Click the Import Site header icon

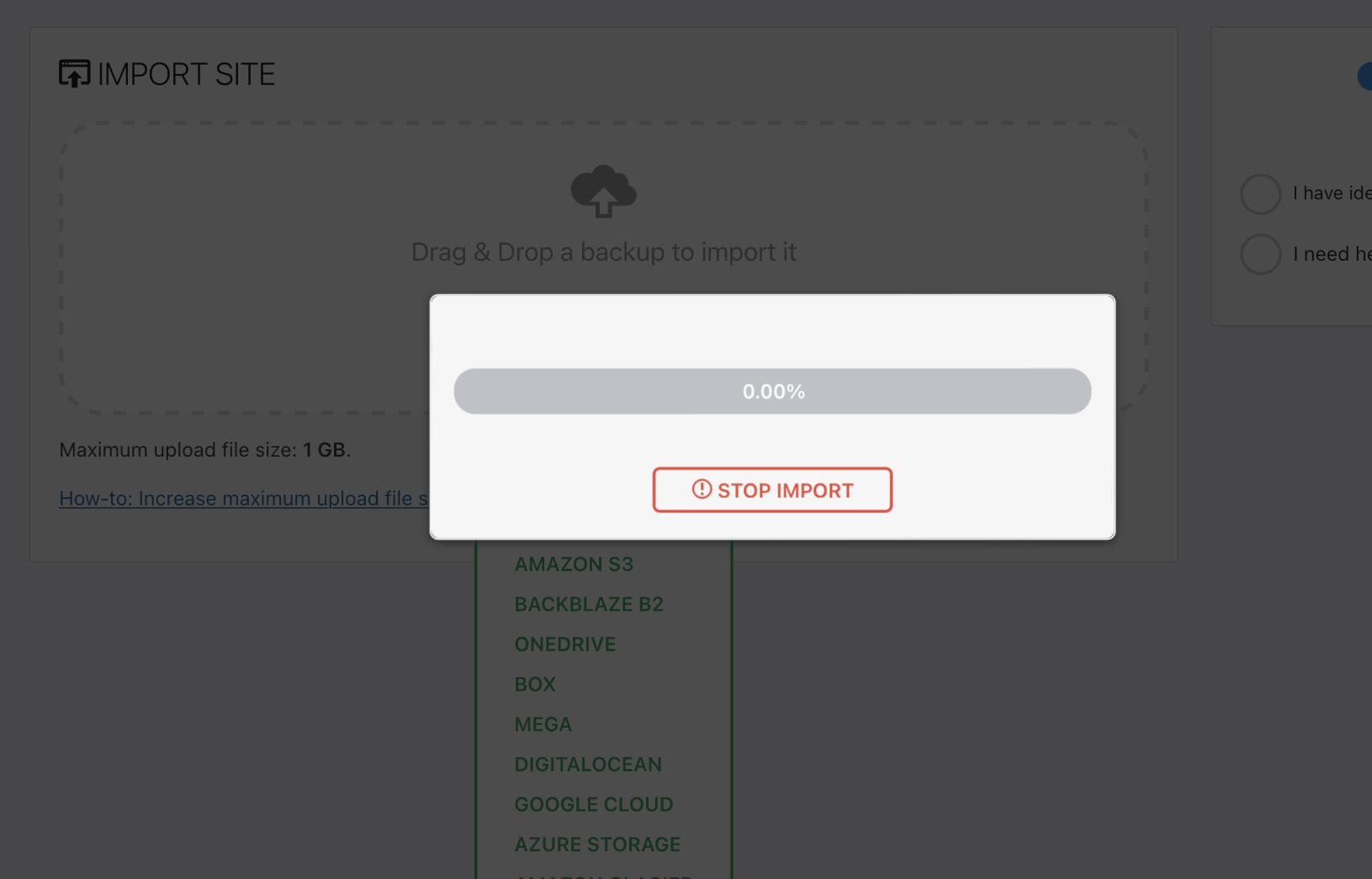click(74, 74)
